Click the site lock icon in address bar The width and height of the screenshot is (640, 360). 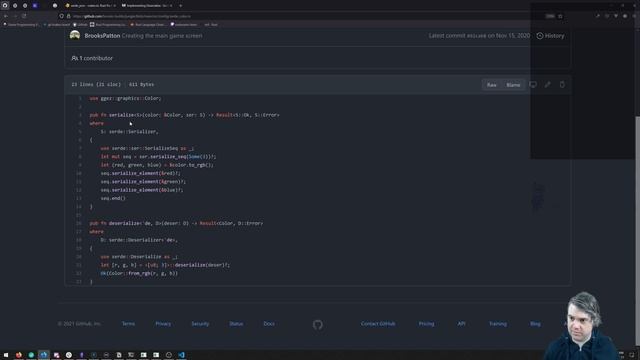[69, 16]
